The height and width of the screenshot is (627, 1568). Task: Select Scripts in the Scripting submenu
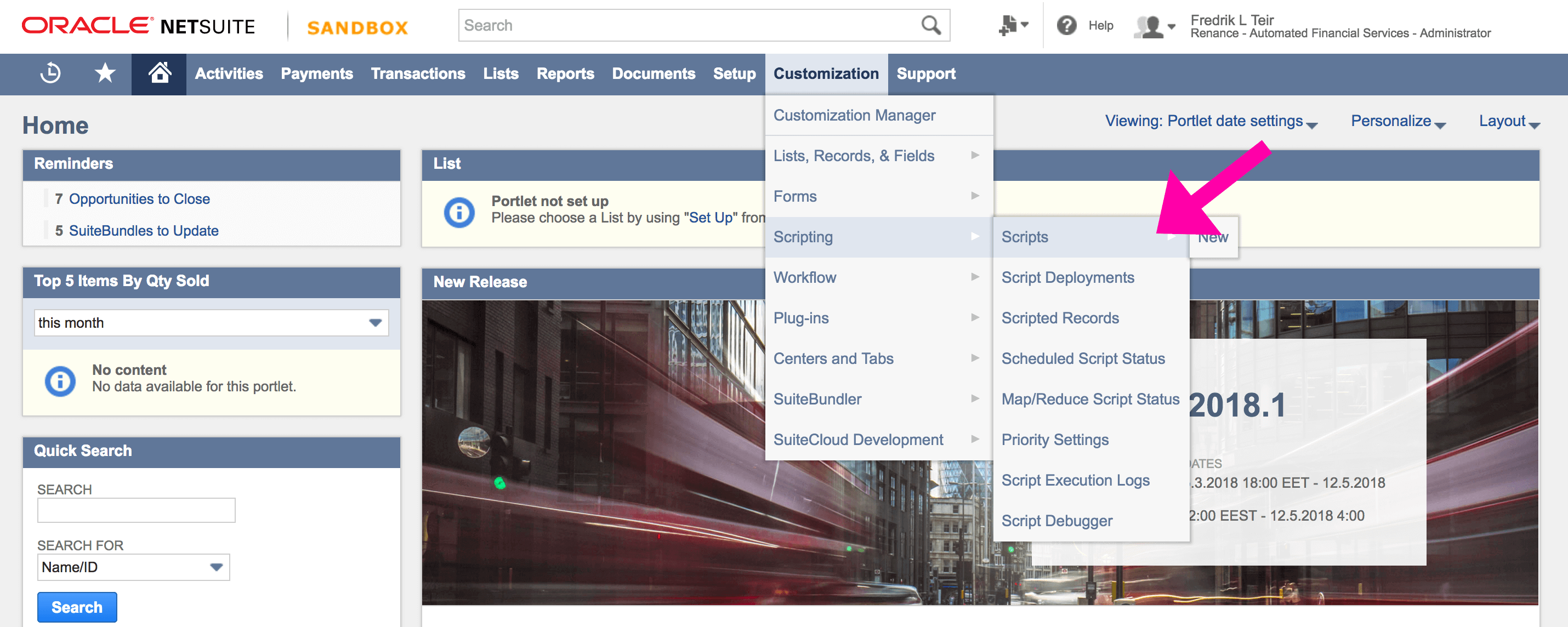(x=1091, y=237)
